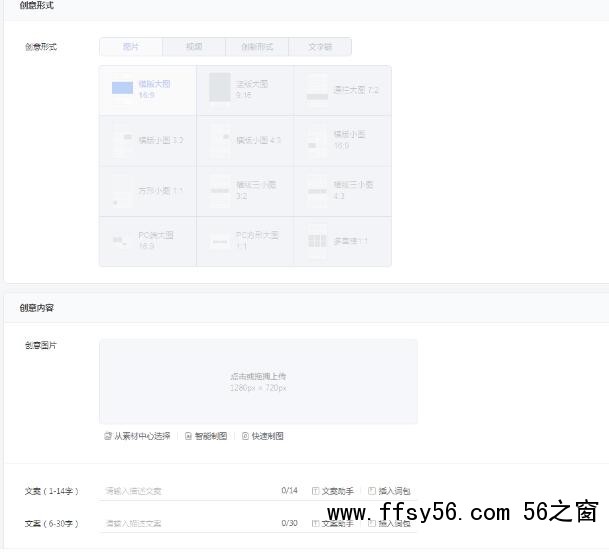This screenshot has height=556, width=609.
Task: Choose the PC端大图 16:9 format card
Action: [x=148, y=242]
